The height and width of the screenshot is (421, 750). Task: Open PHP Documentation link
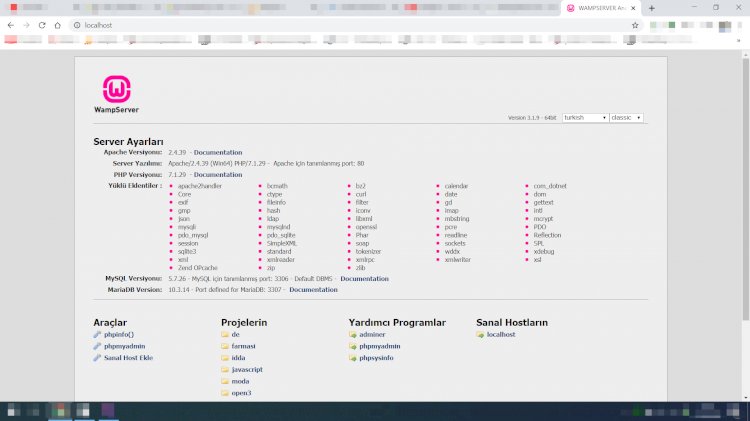pyautogui.click(x=218, y=175)
